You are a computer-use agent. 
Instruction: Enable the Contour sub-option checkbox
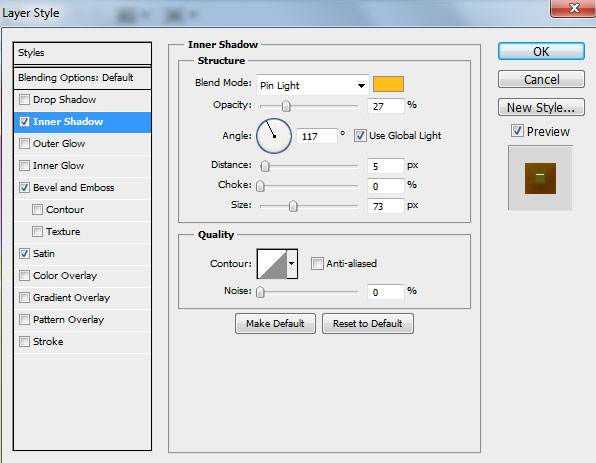37,210
